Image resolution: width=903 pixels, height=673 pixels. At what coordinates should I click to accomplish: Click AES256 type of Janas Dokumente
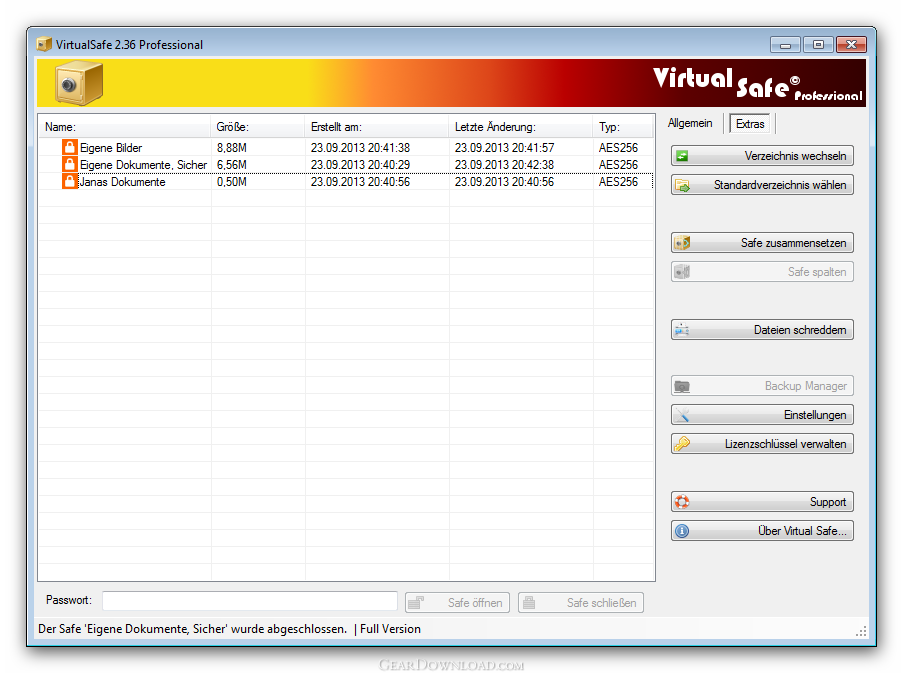click(618, 182)
